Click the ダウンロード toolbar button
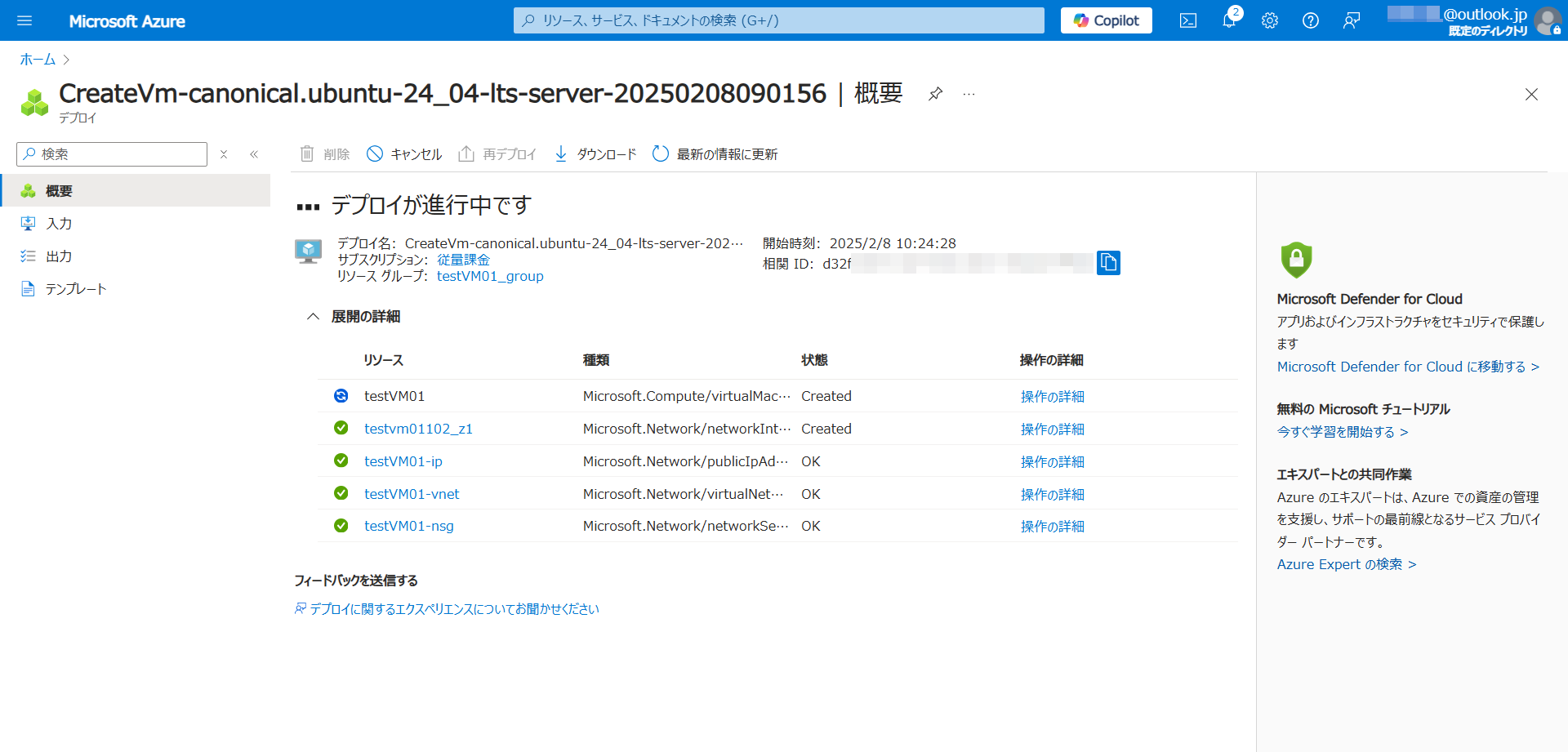 click(595, 154)
